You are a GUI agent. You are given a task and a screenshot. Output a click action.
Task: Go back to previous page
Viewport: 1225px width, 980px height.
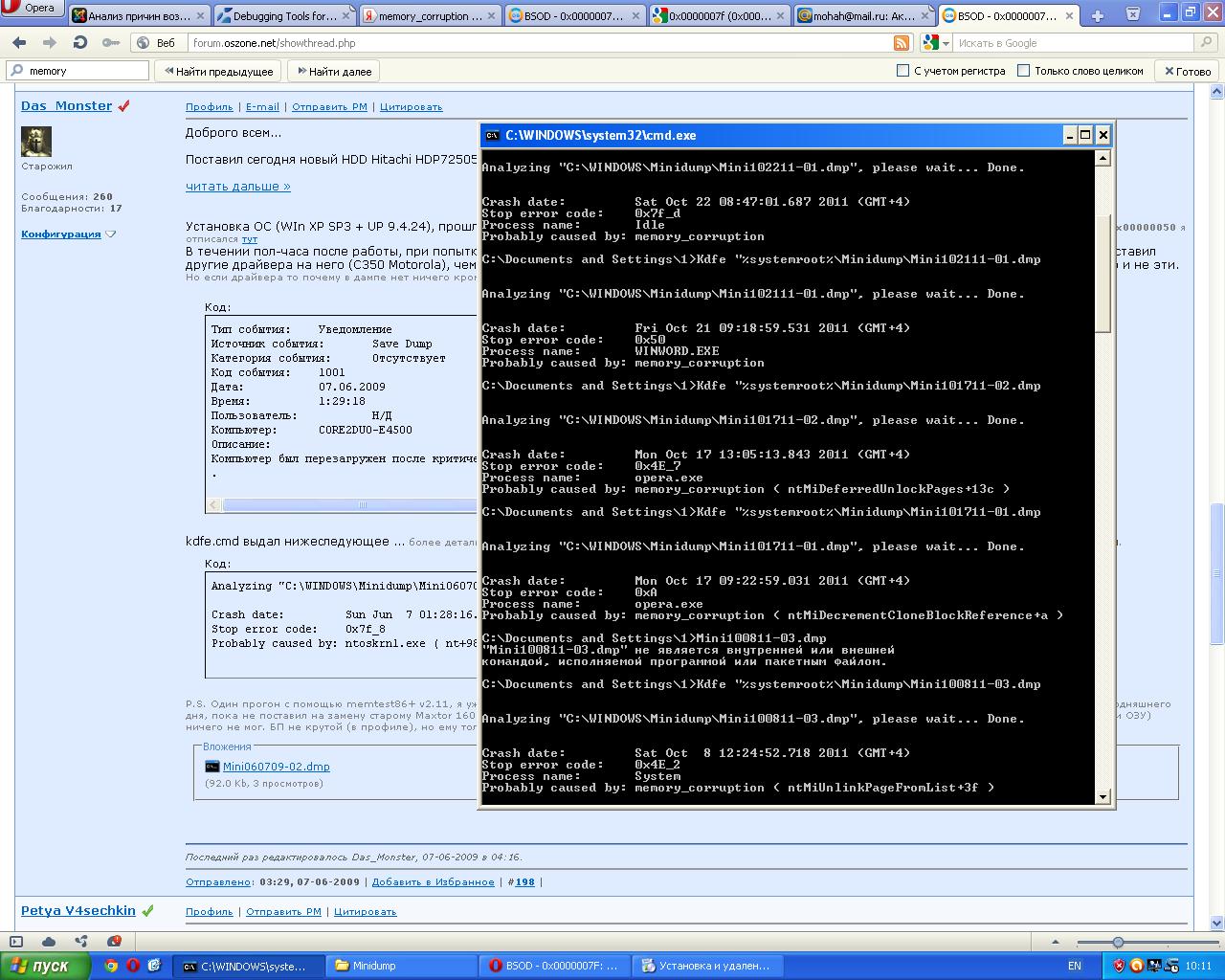pos(19,43)
